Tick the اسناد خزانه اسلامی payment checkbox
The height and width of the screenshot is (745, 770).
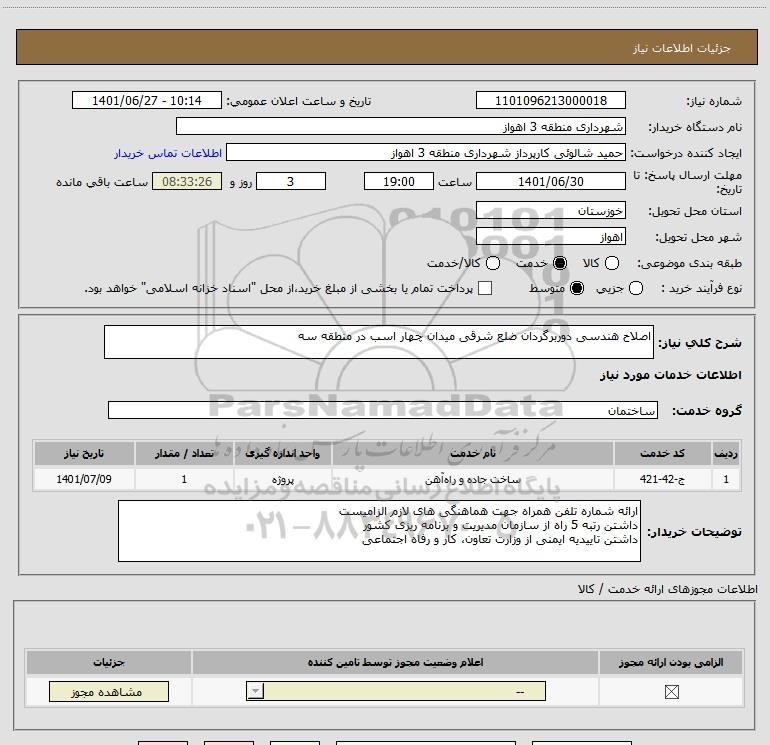(485, 288)
